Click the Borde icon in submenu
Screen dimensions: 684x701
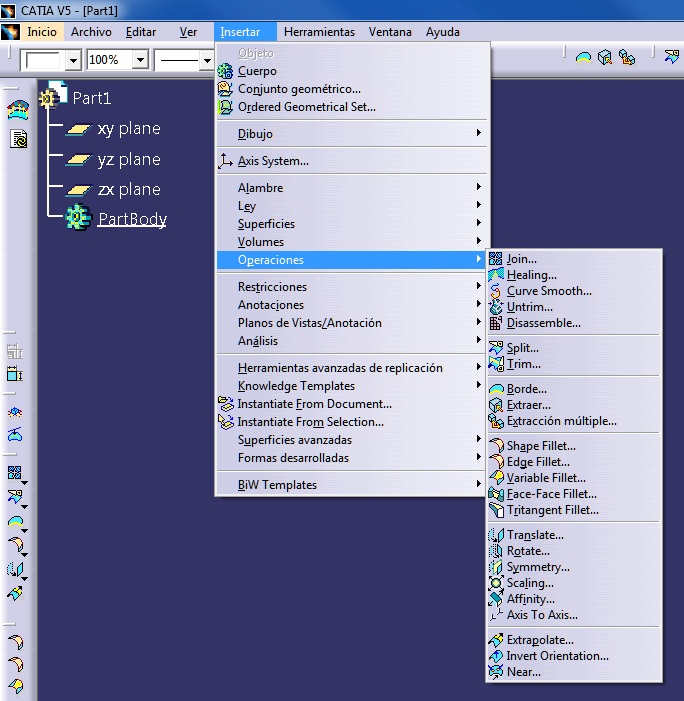pos(495,389)
